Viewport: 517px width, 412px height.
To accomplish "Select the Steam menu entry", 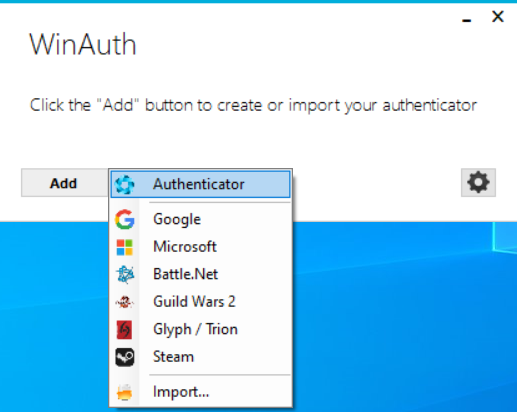I will click(201, 357).
